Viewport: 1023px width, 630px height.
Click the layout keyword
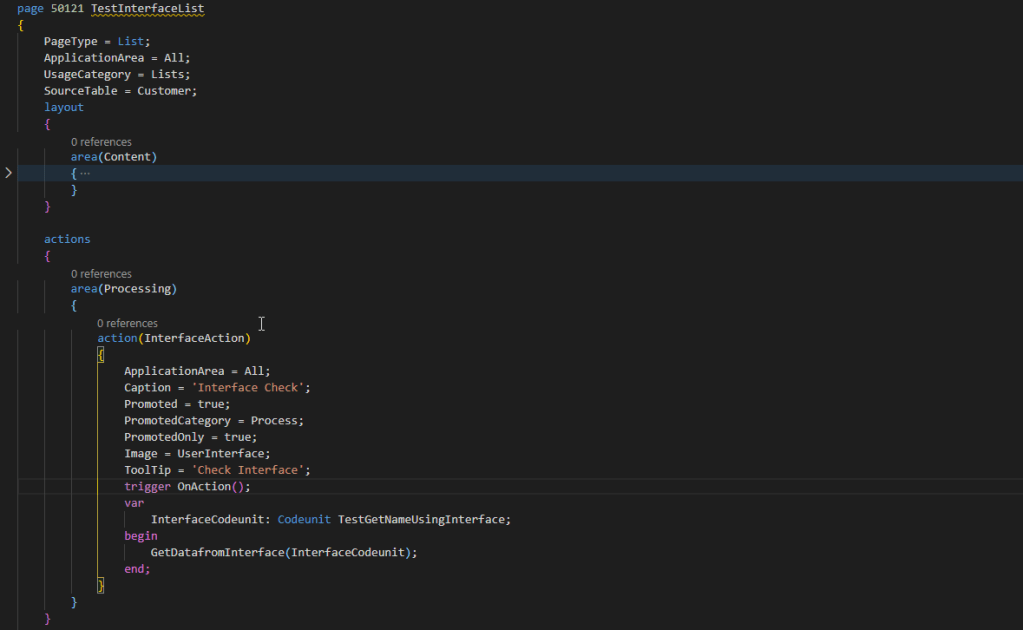pos(63,107)
